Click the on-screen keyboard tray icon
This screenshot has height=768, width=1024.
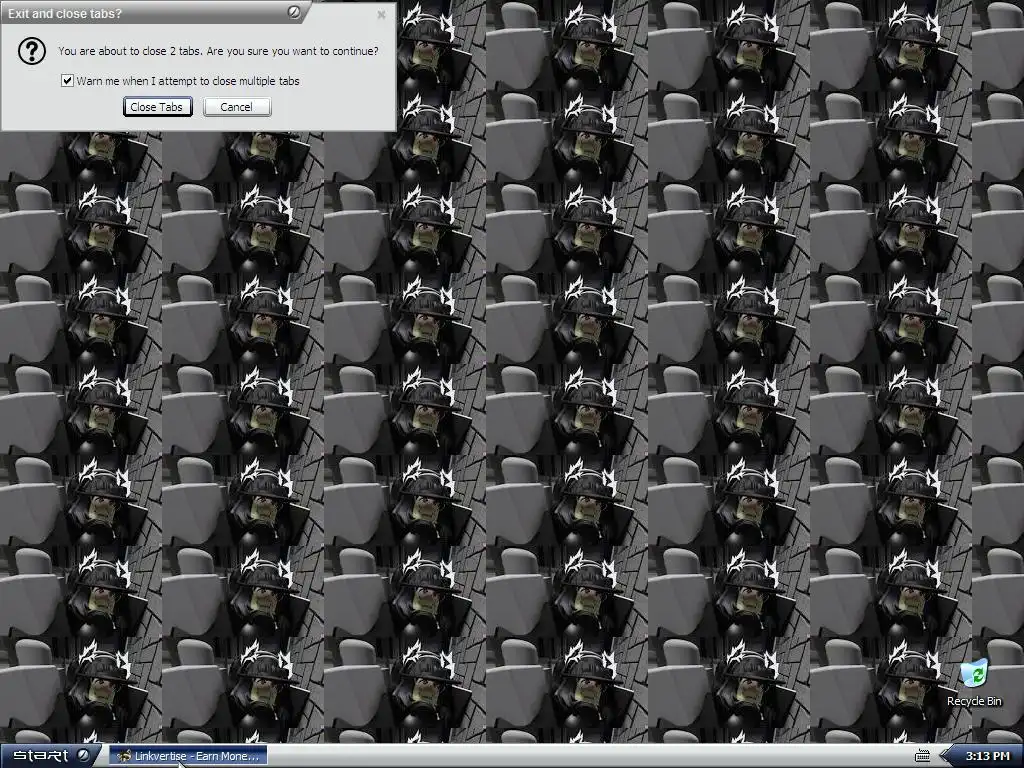pyautogui.click(x=922, y=756)
